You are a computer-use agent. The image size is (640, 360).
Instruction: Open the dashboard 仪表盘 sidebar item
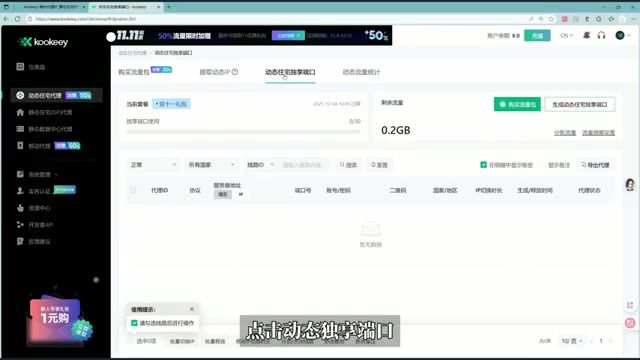coord(31,67)
